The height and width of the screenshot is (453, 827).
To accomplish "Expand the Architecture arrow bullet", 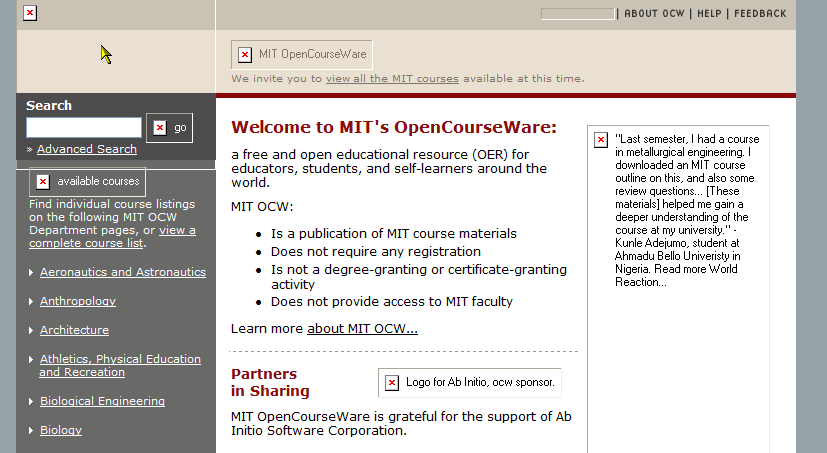I will pyautogui.click(x=31, y=331).
